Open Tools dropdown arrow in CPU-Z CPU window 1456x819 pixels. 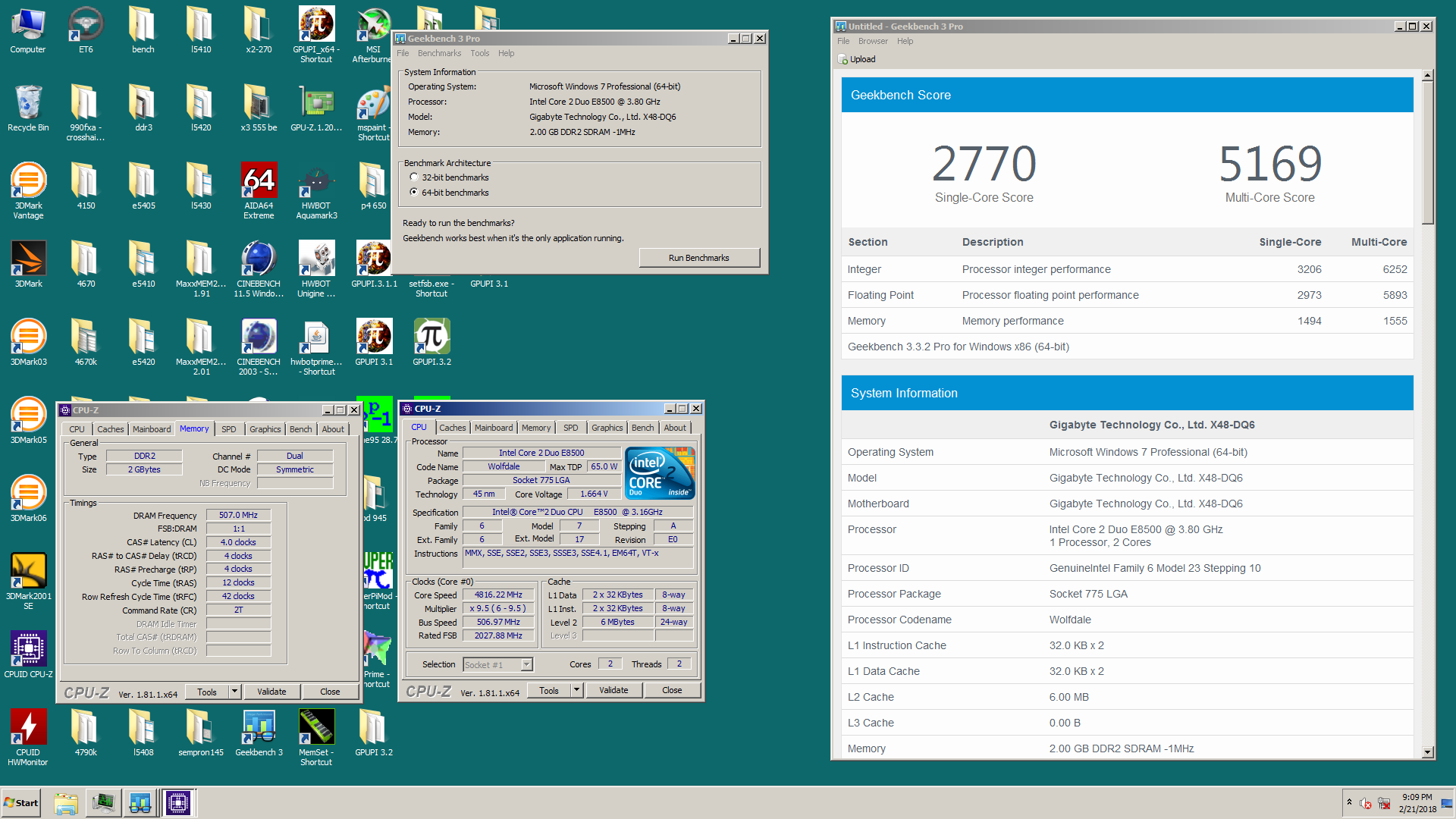point(576,690)
